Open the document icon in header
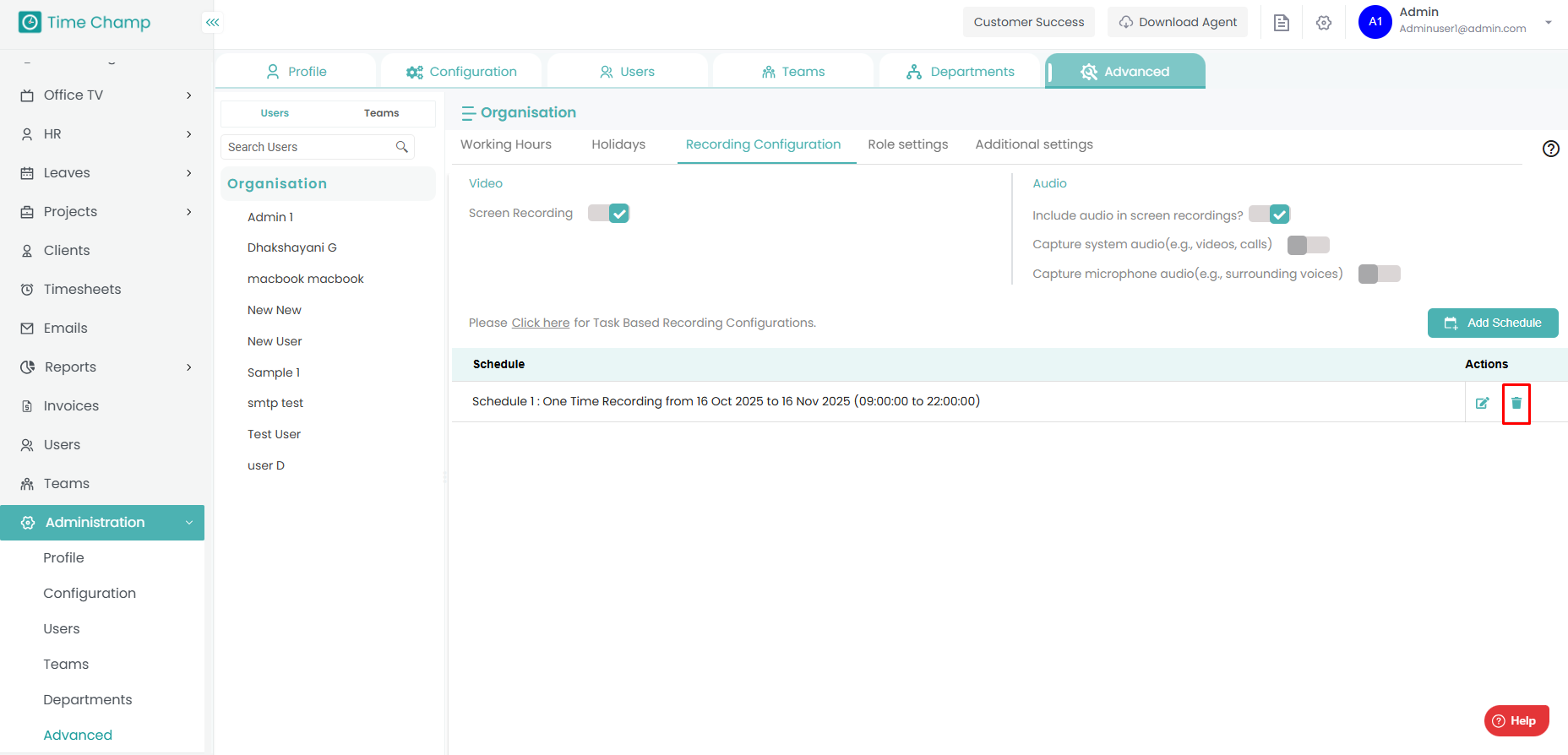1568x755 pixels. [1281, 23]
